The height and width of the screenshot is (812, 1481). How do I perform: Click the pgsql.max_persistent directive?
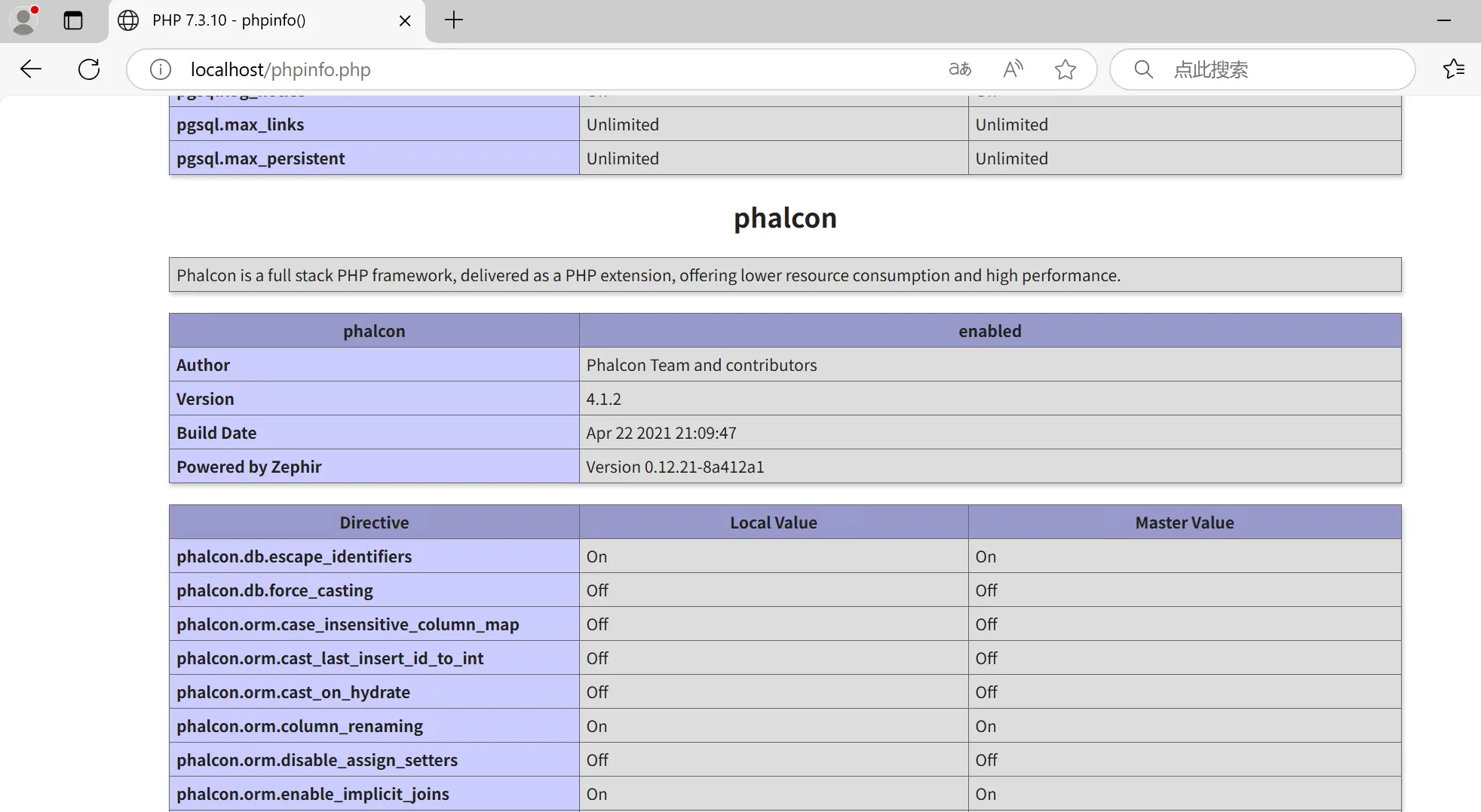(x=261, y=158)
